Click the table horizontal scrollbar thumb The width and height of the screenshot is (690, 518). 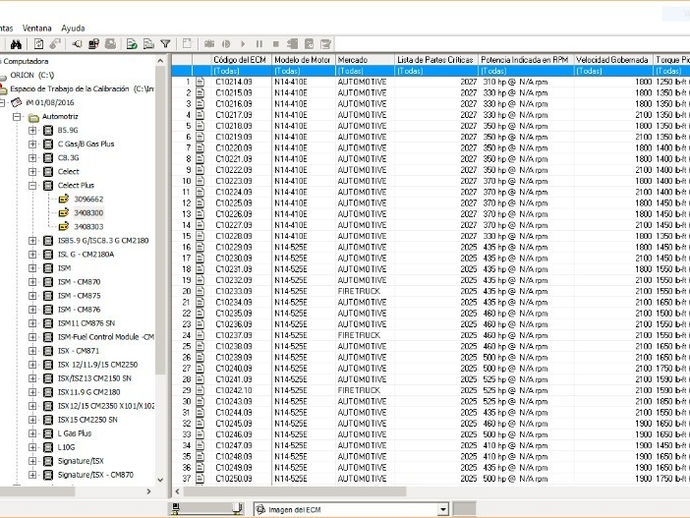(x=295, y=492)
